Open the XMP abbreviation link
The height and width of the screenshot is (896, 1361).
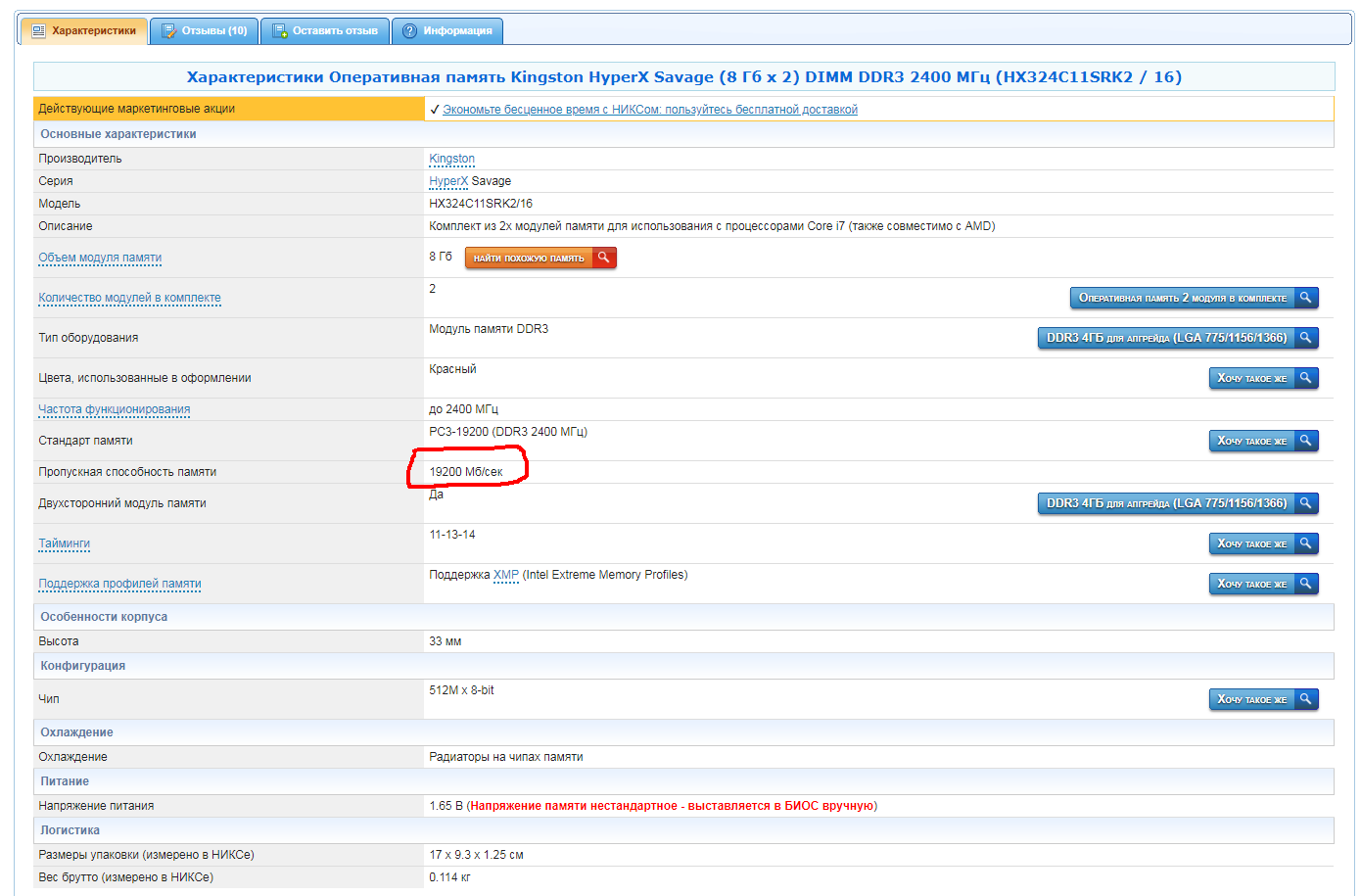[x=506, y=575]
